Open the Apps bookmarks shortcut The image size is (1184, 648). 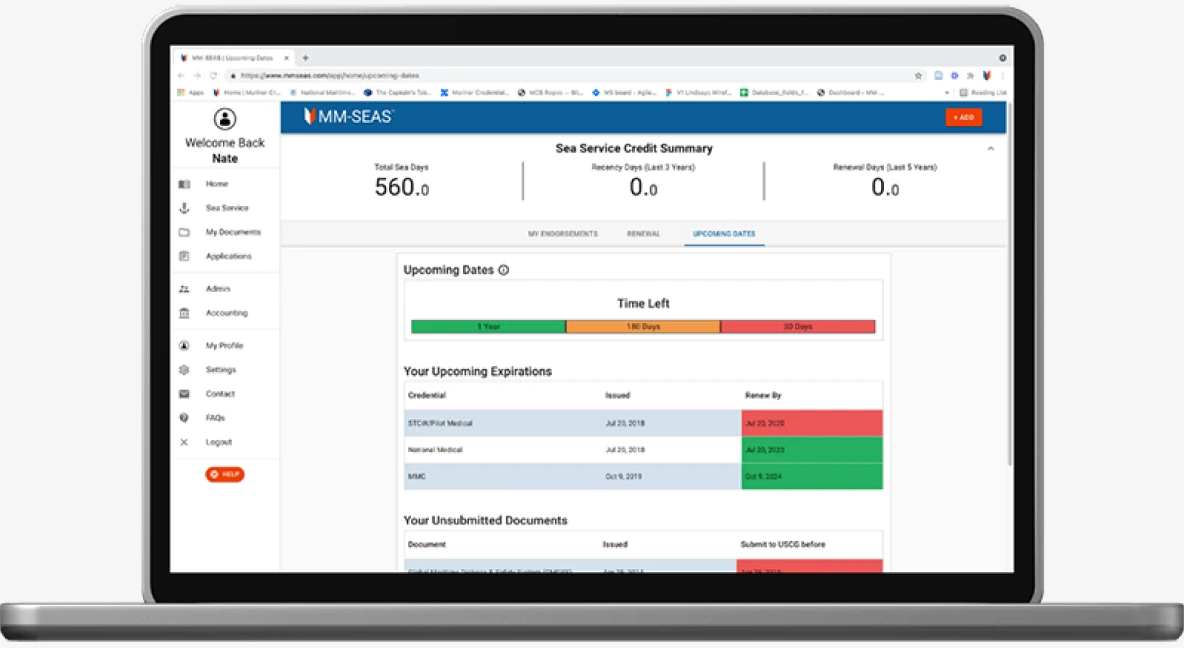190,93
